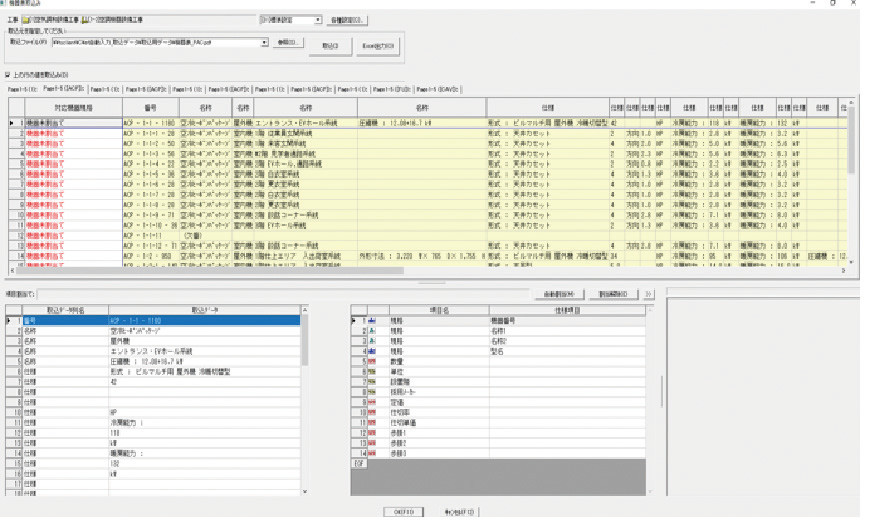The height and width of the screenshot is (528, 876).
Task: Click the book icon before the second 工事 name
Action: [x=85, y=20]
